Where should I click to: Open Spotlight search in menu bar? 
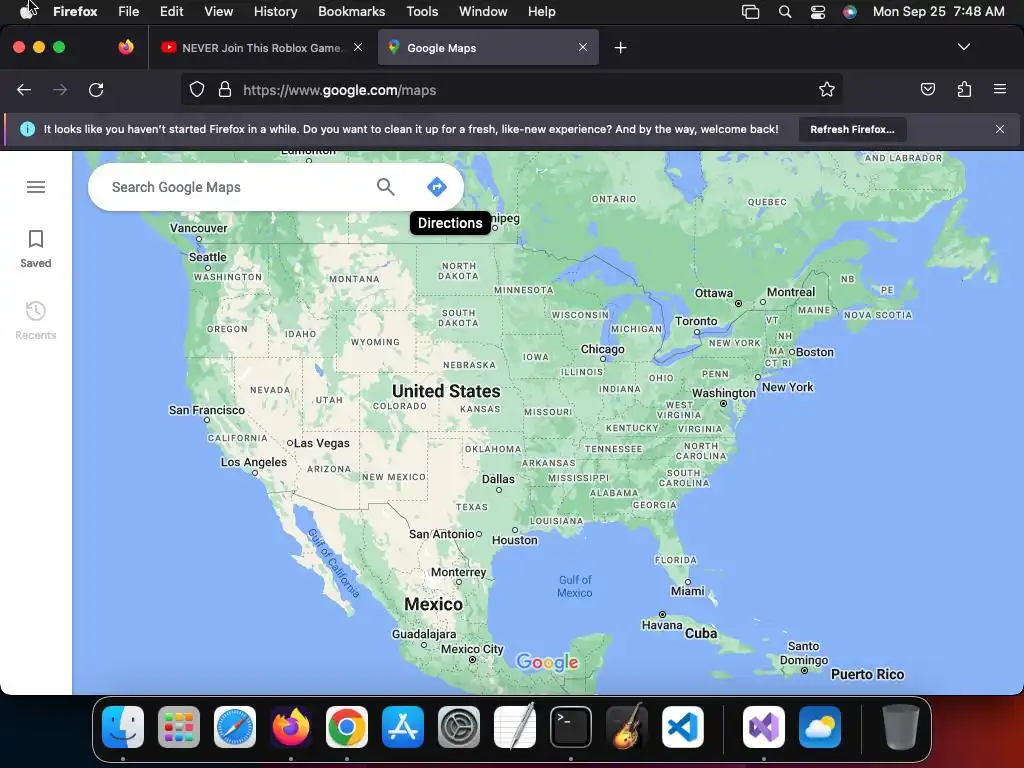tap(785, 12)
